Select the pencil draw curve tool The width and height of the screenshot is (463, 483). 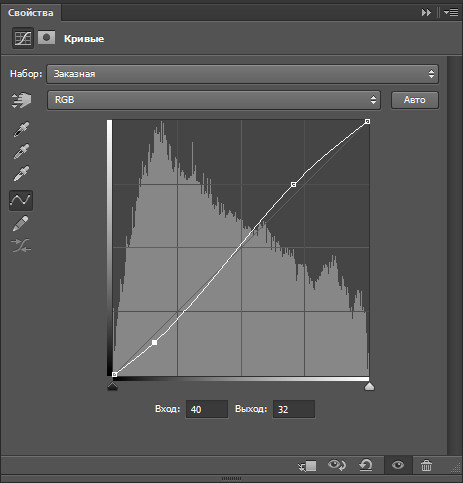[x=21, y=223]
